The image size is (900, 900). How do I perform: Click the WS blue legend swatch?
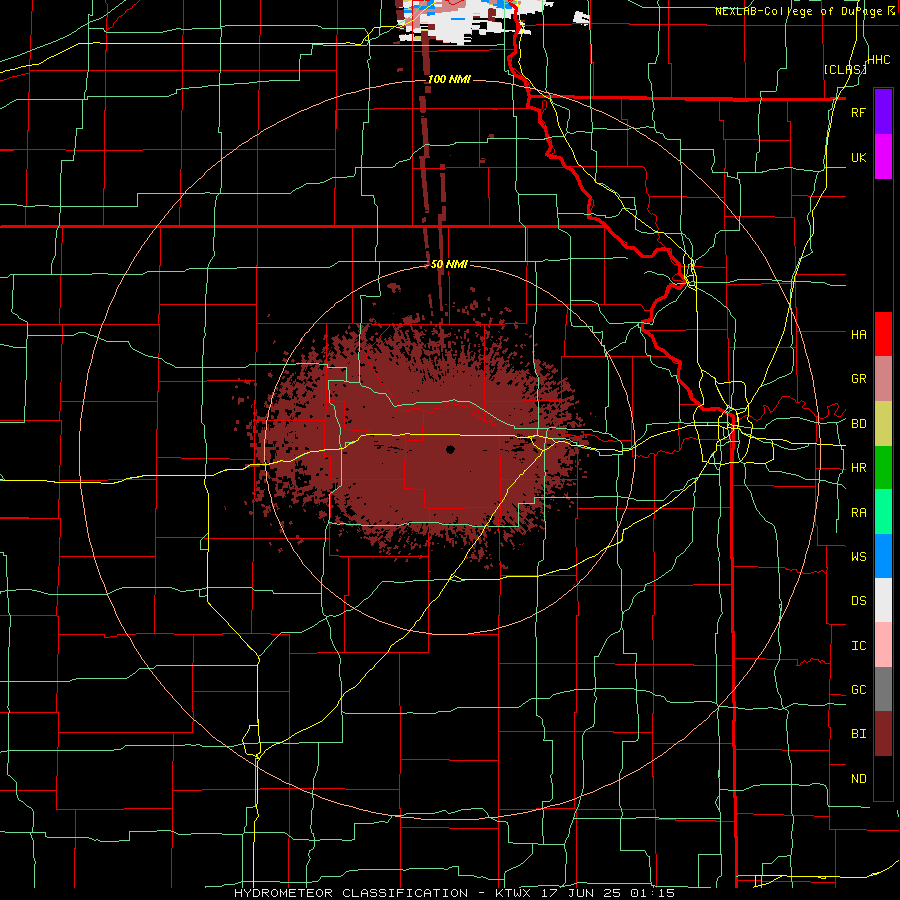click(x=883, y=556)
